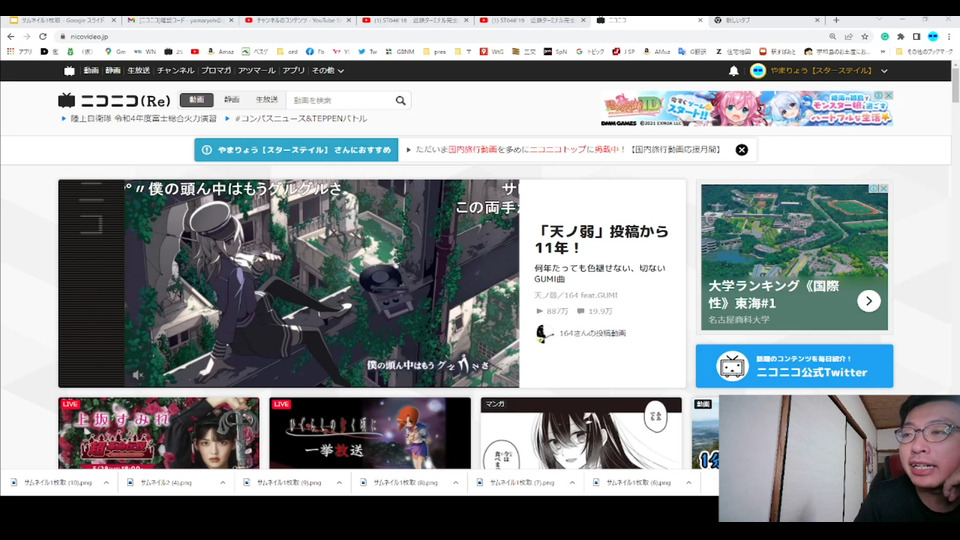Expand options for サムネイル1枚取 (6).png download
960x540 pixels.
[x=688, y=483]
